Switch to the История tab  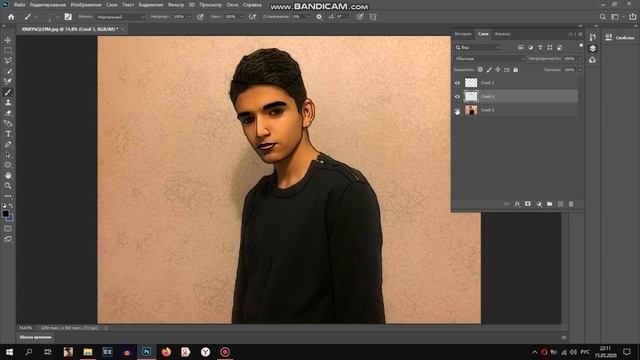click(463, 34)
